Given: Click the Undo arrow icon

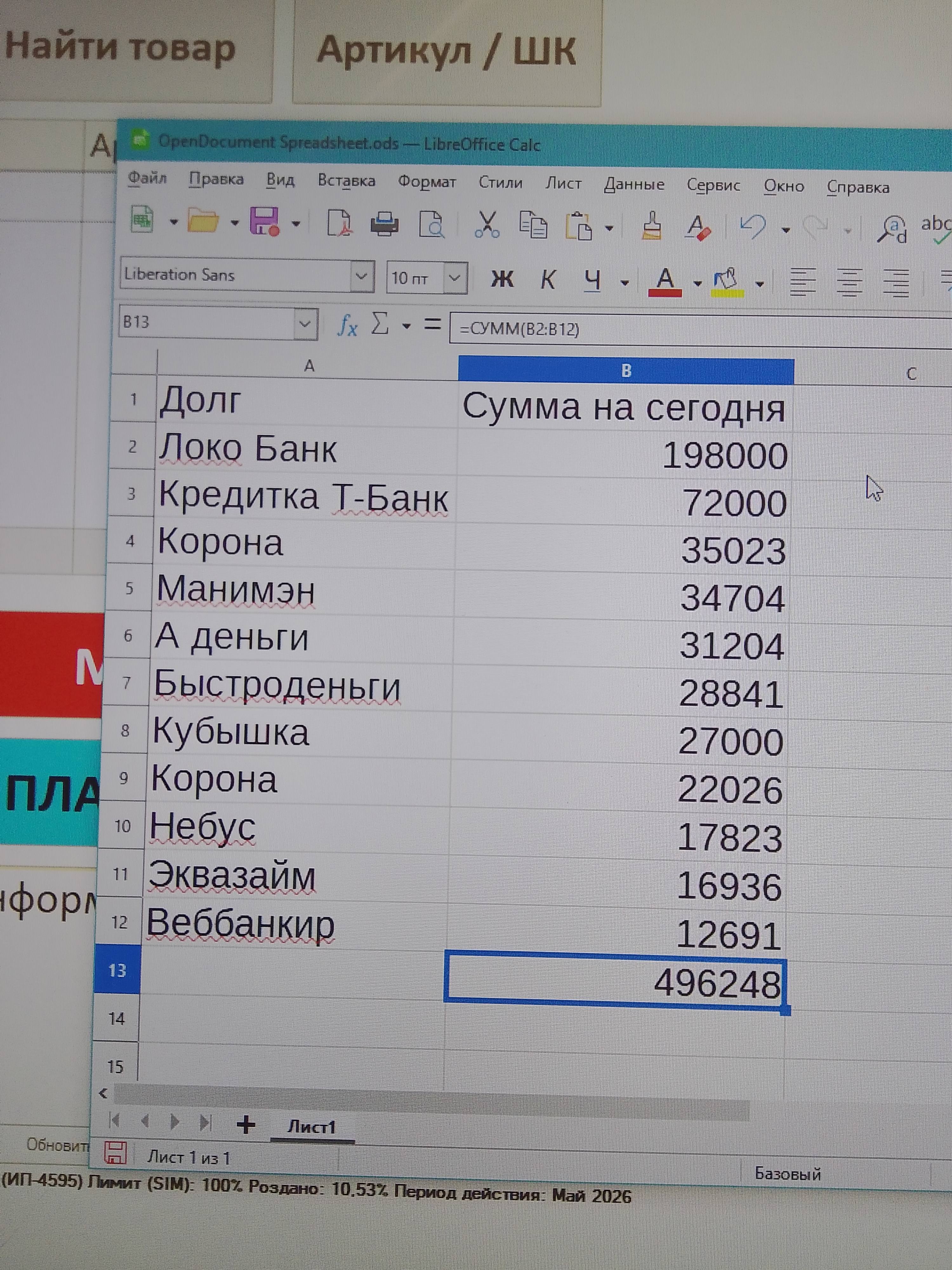Looking at the screenshot, I should point(753,227).
